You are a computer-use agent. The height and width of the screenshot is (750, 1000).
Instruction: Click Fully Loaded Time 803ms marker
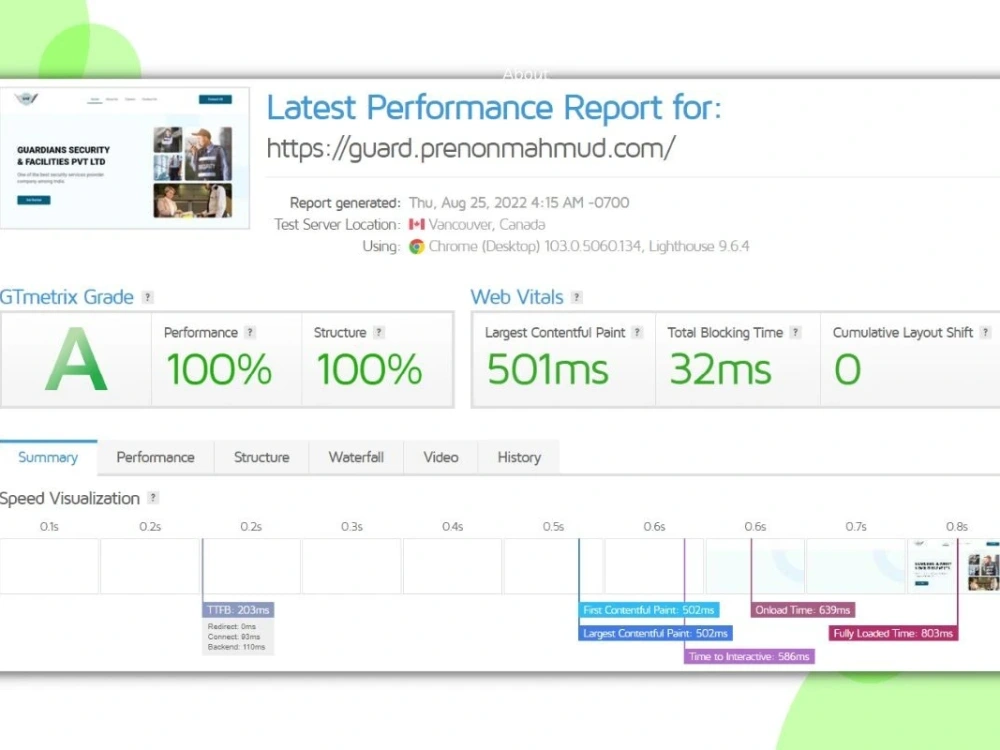click(x=893, y=633)
